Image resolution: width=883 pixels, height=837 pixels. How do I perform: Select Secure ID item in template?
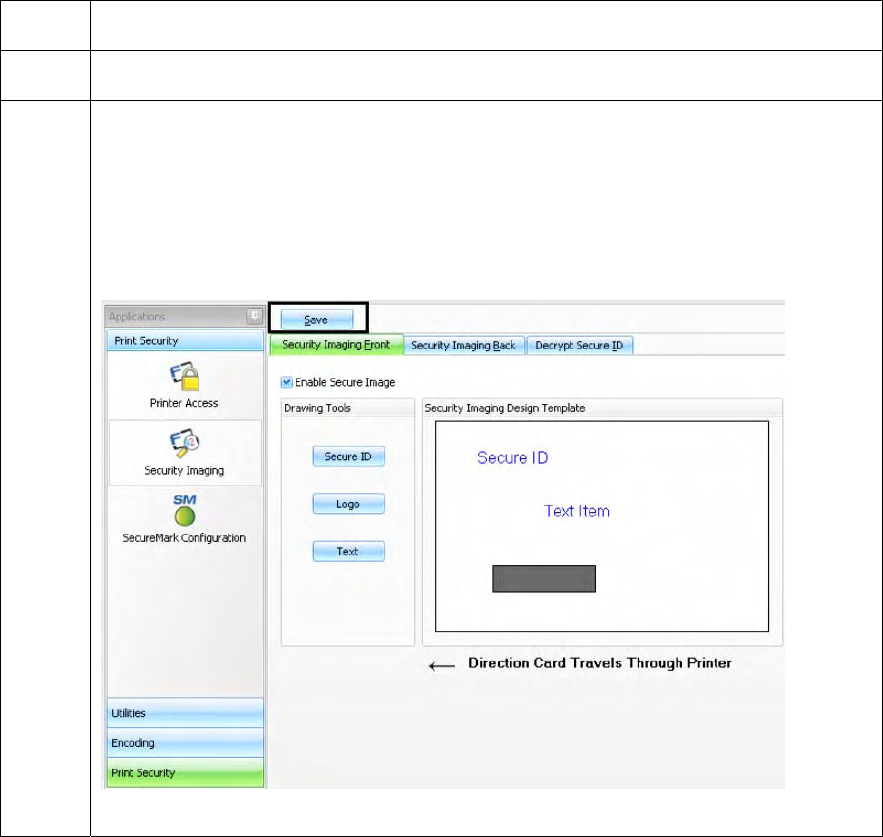coord(512,457)
